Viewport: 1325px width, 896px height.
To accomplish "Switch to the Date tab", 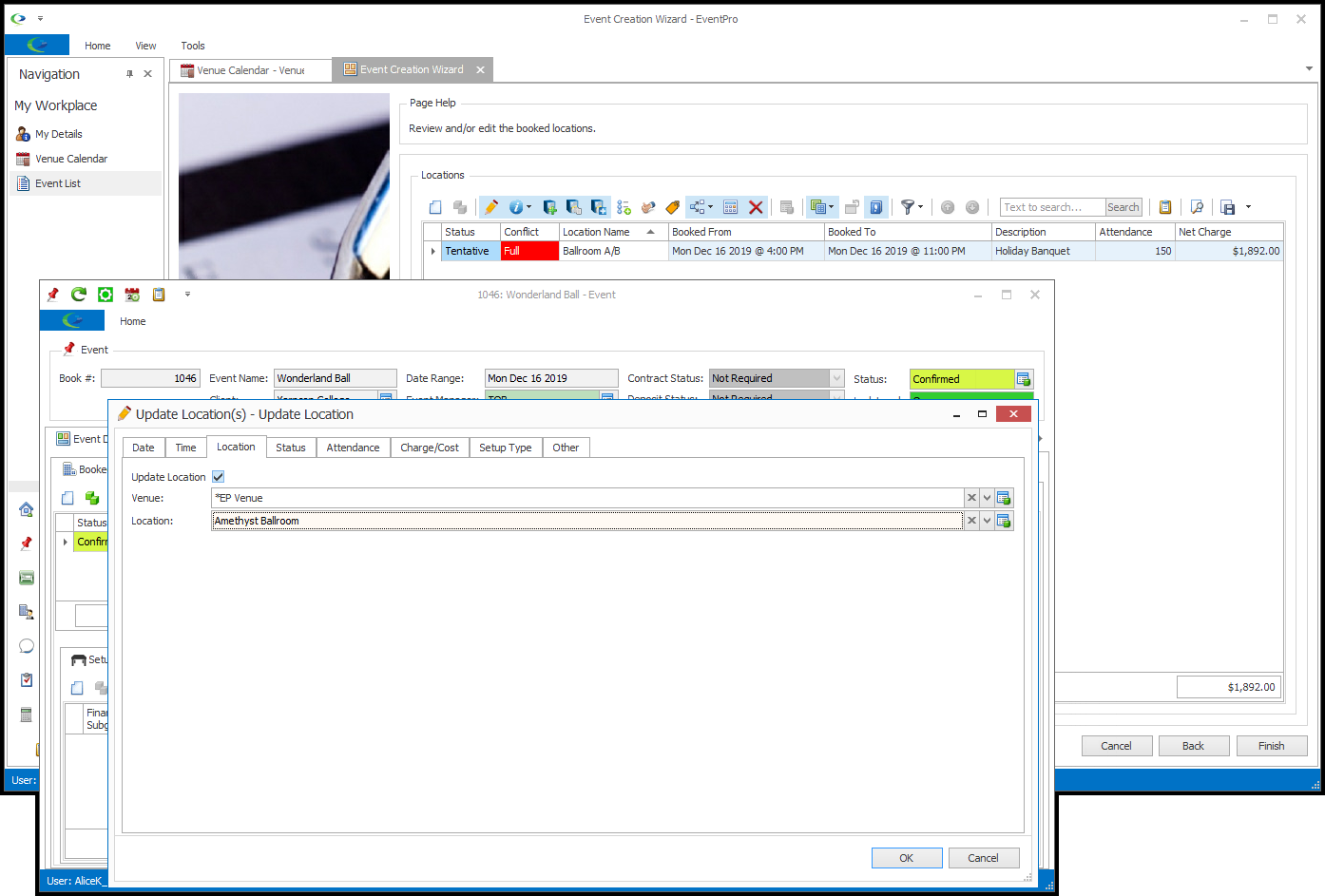I will coord(144,448).
